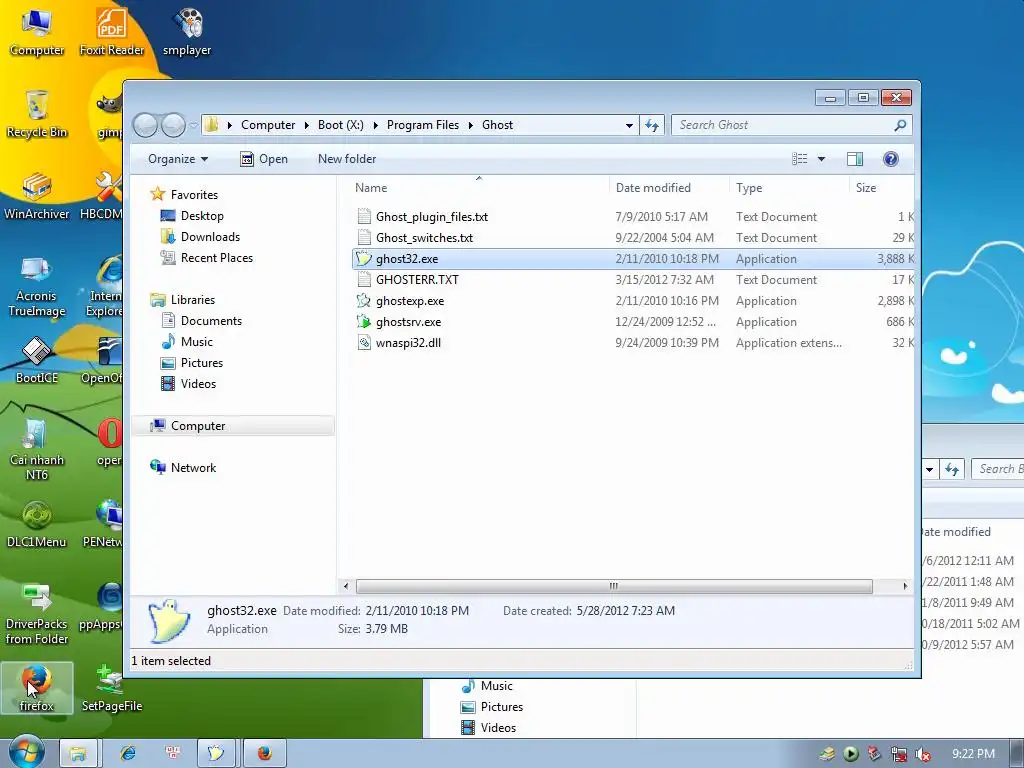1024x768 pixels.
Task: Switch to Firefox on taskbar
Action: coord(264,753)
